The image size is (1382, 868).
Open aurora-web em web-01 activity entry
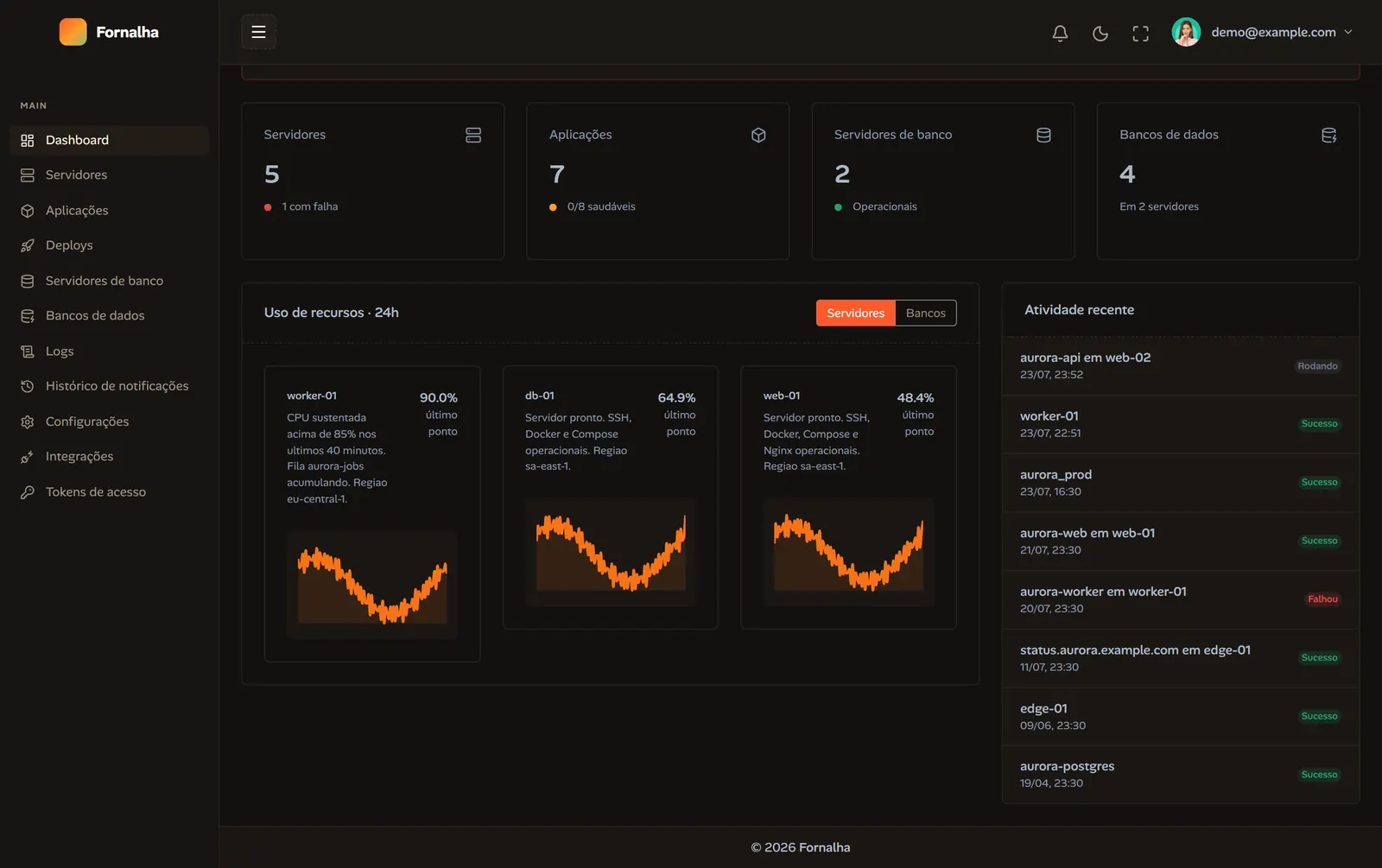click(1181, 542)
